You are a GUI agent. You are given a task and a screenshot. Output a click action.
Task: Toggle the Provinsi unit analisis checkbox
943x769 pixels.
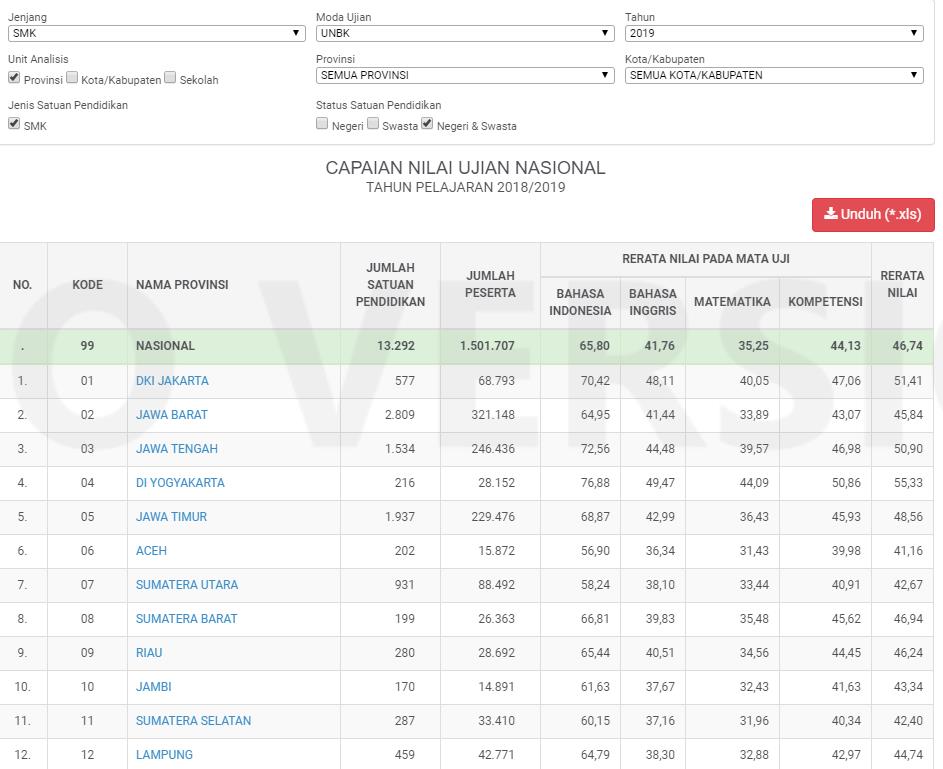point(14,78)
